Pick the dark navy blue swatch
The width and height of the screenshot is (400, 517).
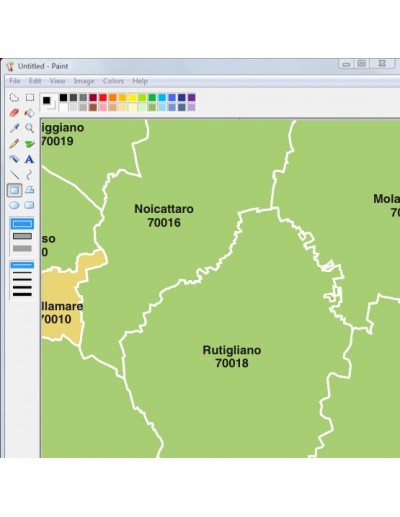[x=182, y=97]
